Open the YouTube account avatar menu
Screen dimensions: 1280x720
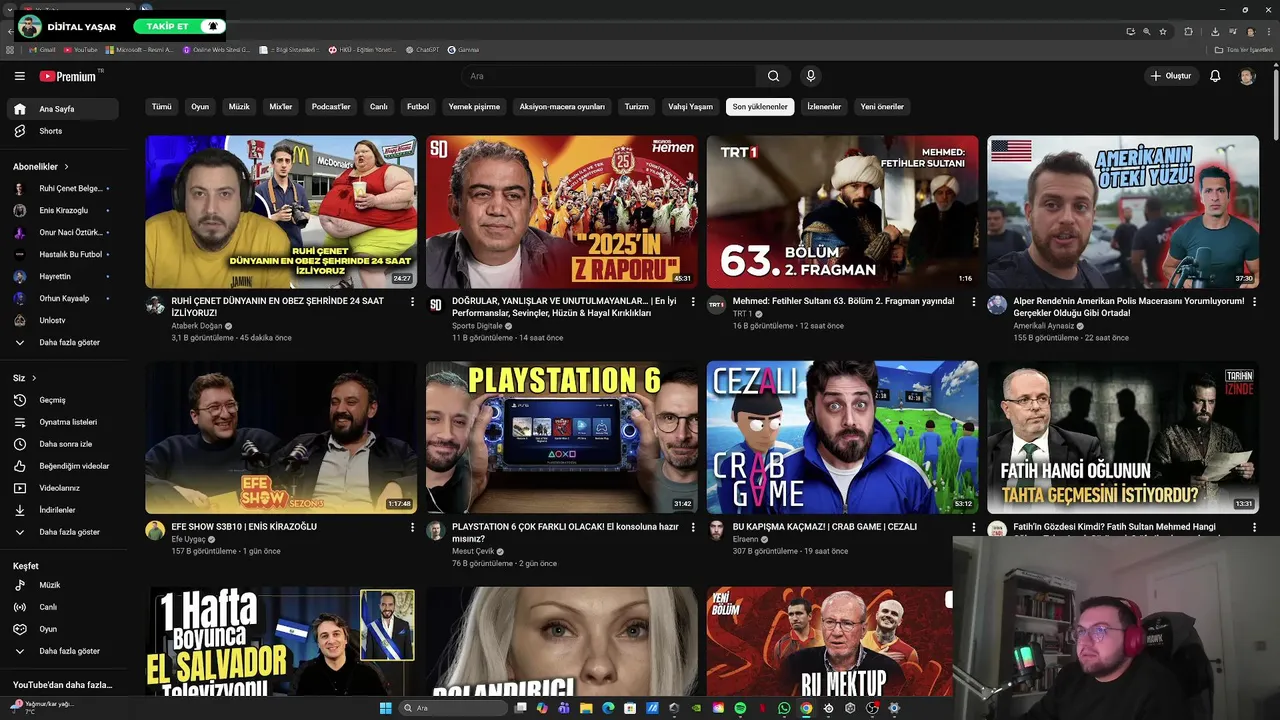(1246, 76)
